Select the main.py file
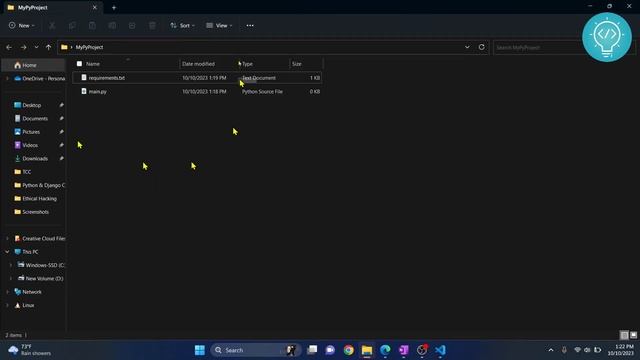This screenshot has height=360, width=640. click(197, 91)
